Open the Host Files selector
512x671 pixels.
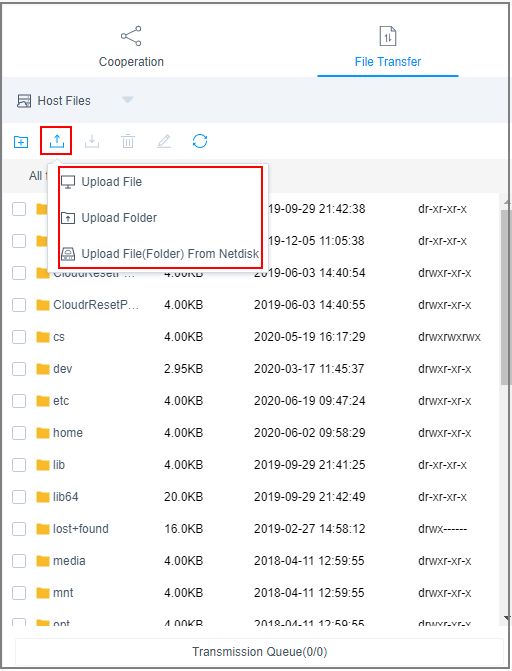[54, 101]
